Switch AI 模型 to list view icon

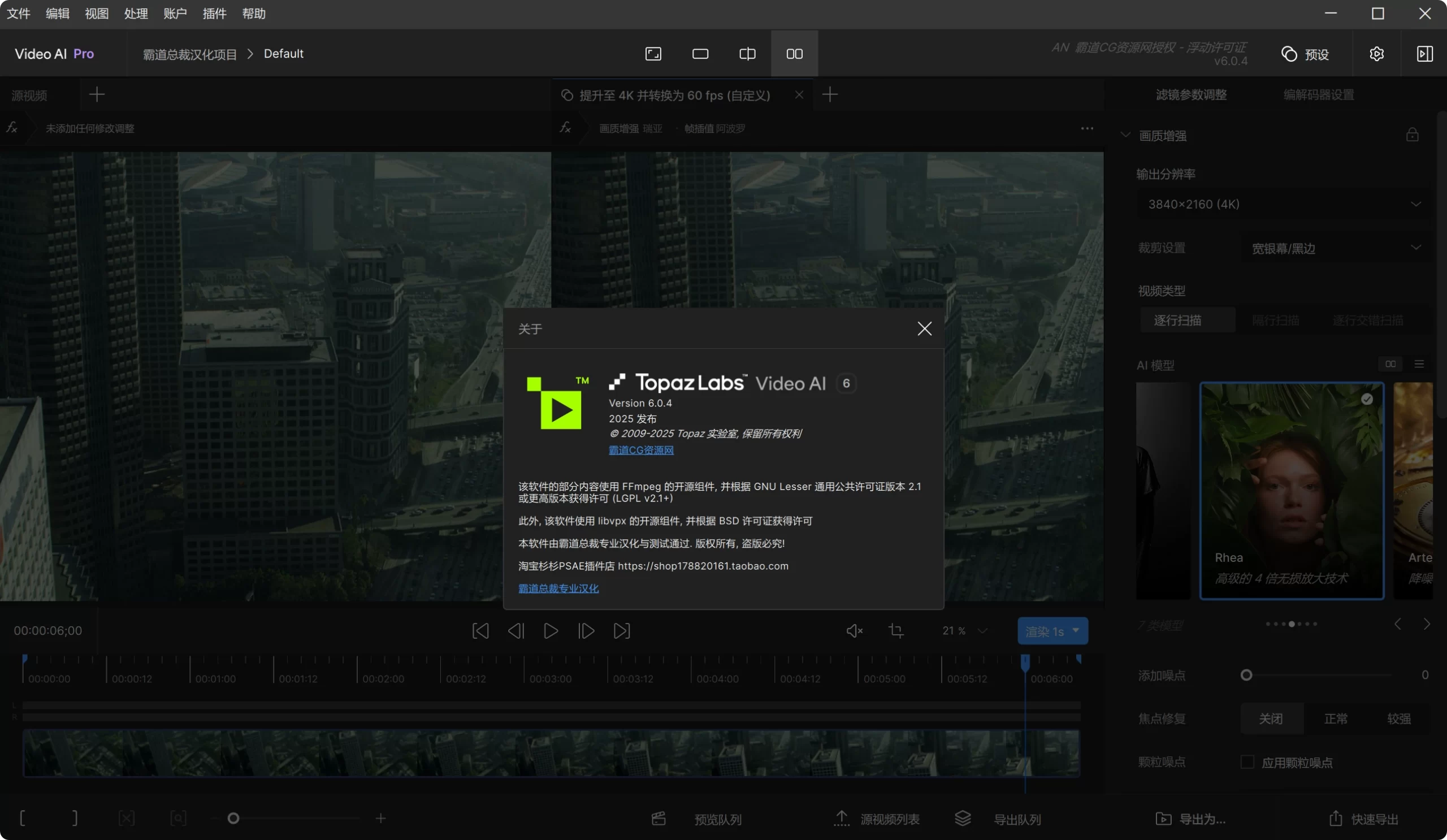[1419, 364]
